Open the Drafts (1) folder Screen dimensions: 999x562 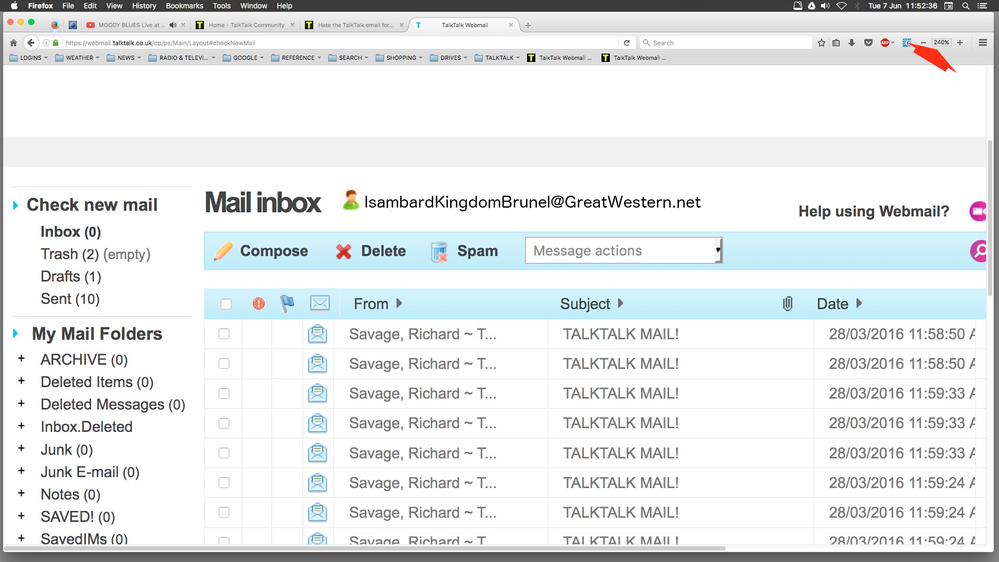(x=71, y=277)
